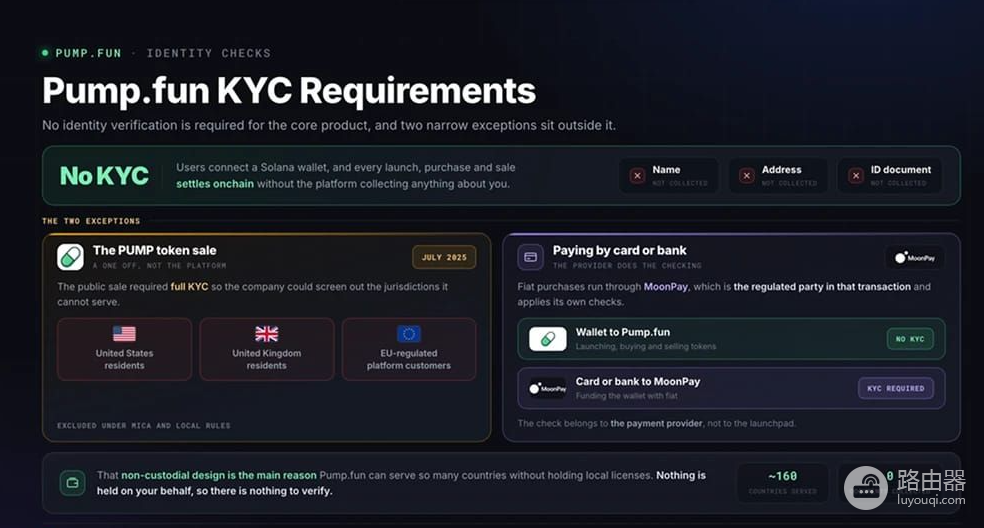Click the United States flag tile
This screenshot has height=528, width=984.
[124, 349]
